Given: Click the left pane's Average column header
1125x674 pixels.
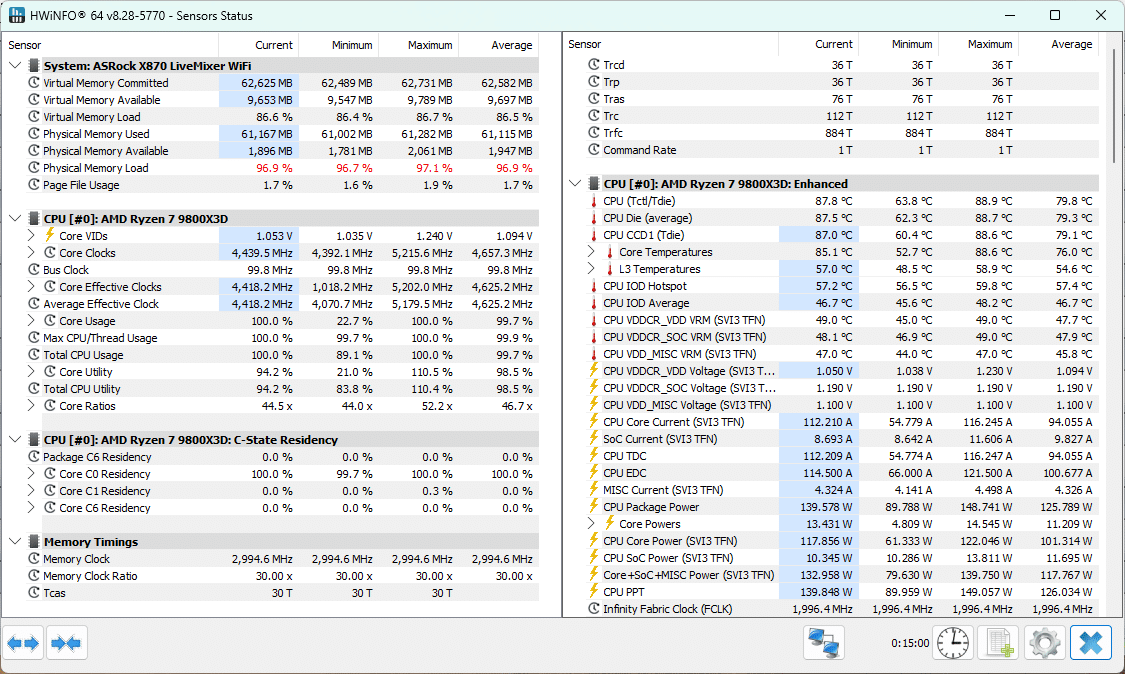Looking at the screenshot, I should point(499,45).
